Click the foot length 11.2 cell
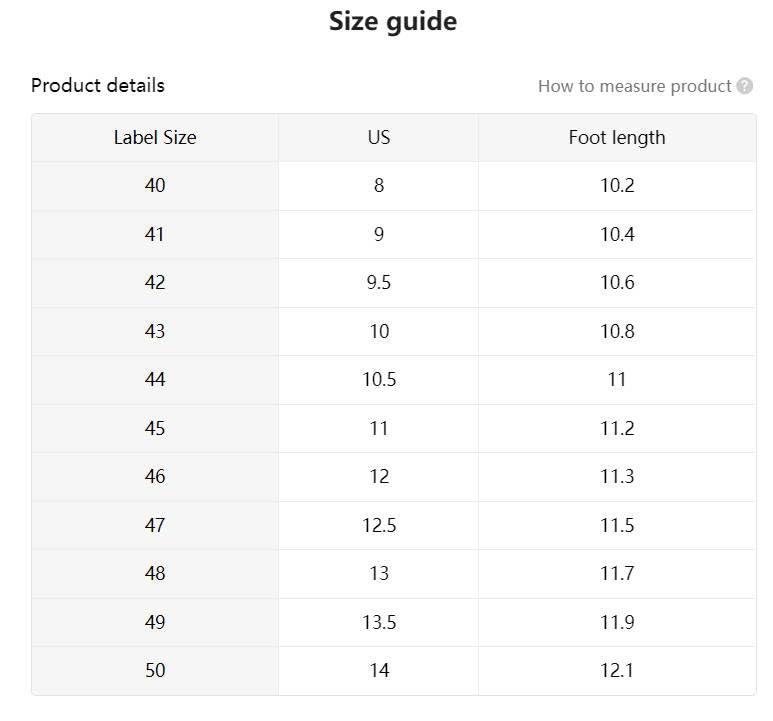Screen dimensions: 773x721 click(x=617, y=429)
